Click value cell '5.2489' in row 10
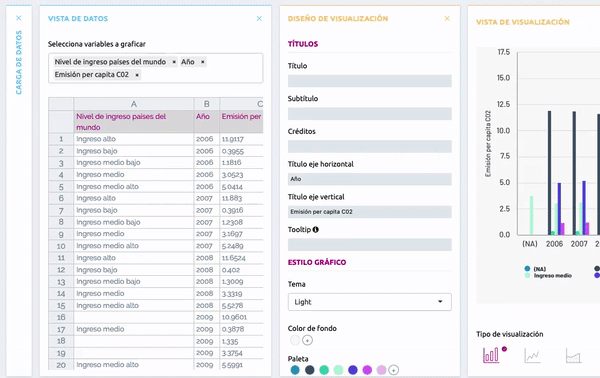The image size is (600, 378). [x=241, y=246]
